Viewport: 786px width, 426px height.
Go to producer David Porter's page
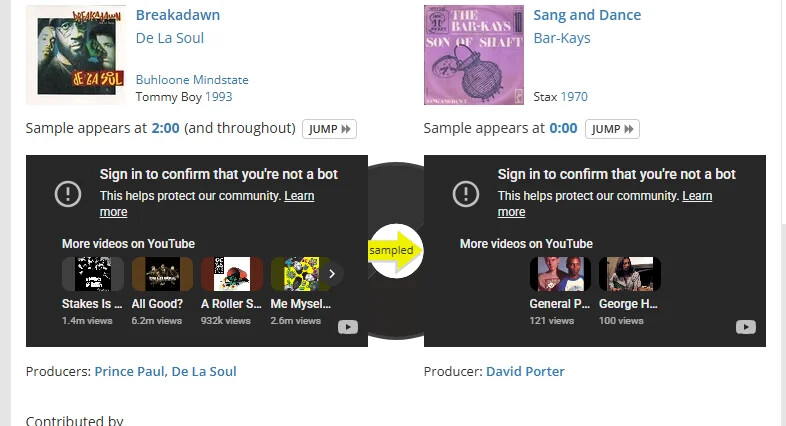(x=525, y=371)
